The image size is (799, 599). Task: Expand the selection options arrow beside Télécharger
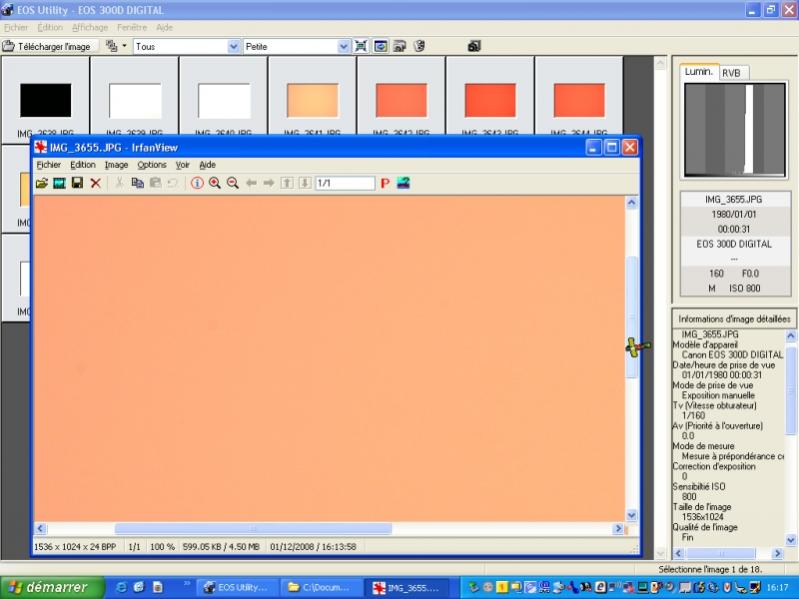(124, 46)
